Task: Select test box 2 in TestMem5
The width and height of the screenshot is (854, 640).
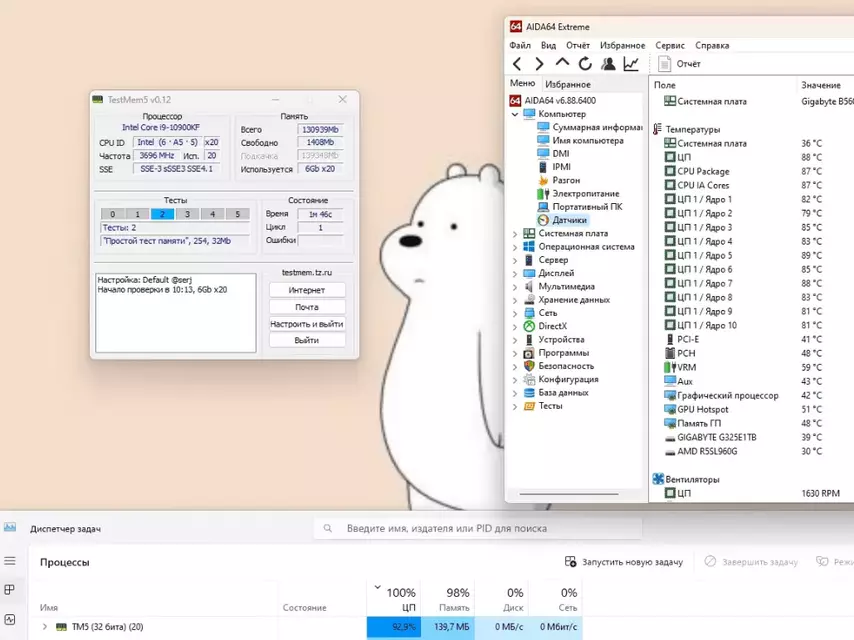Action: [x=162, y=214]
